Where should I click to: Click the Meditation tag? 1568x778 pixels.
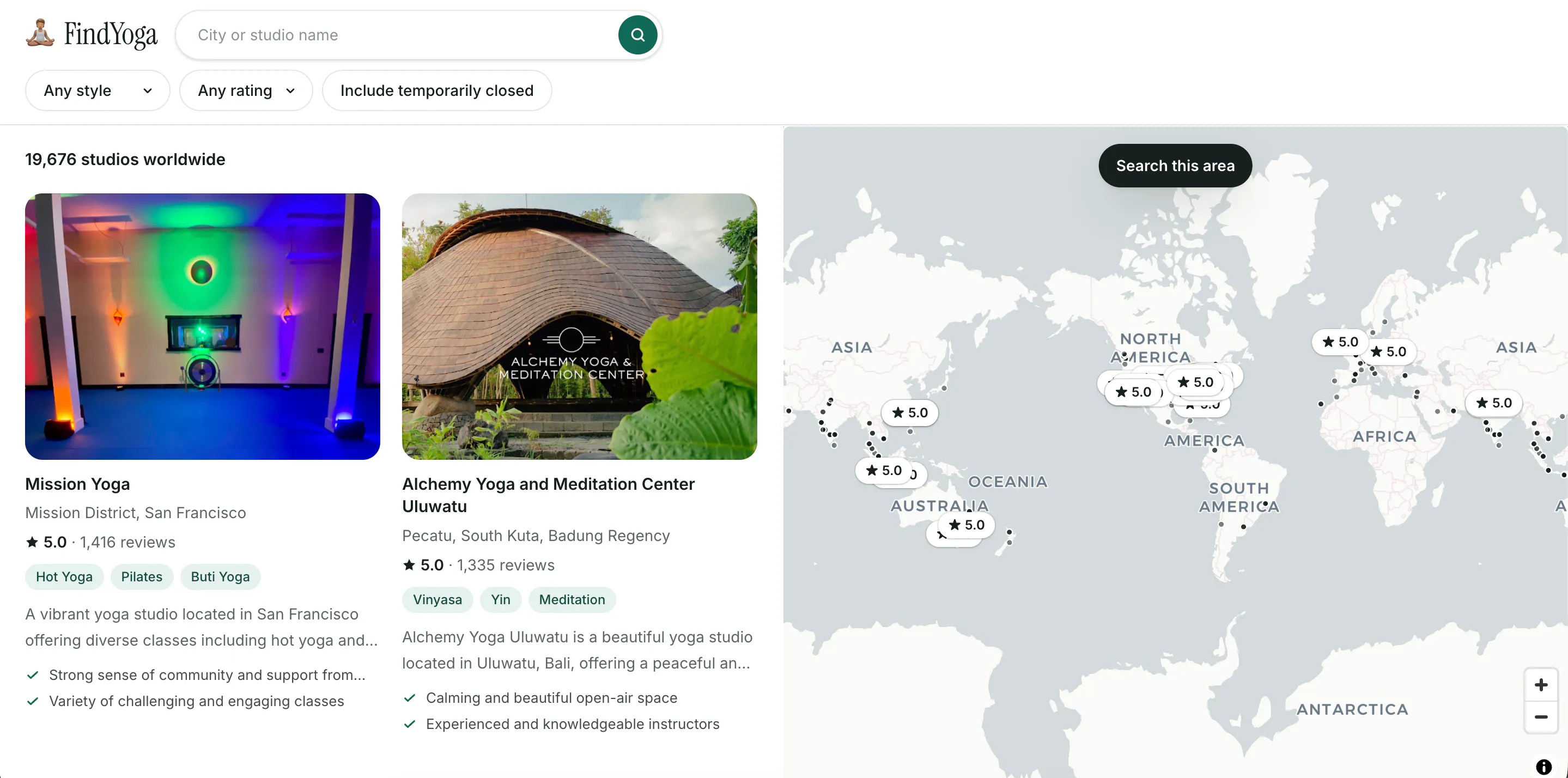pos(572,600)
